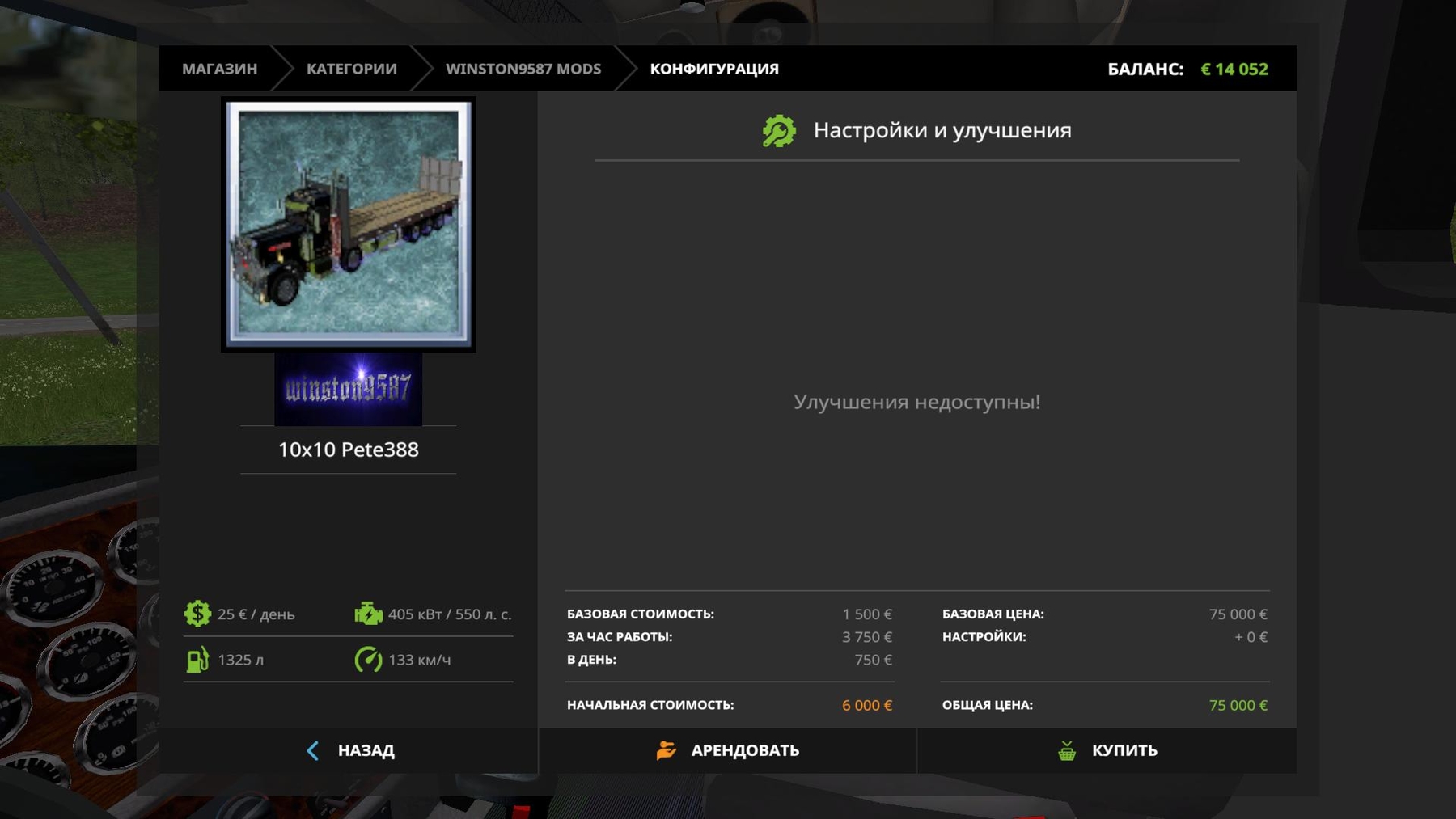Click the orange lease hand icon
The width and height of the screenshot is (1456, 819).
(x=666, y=750)
